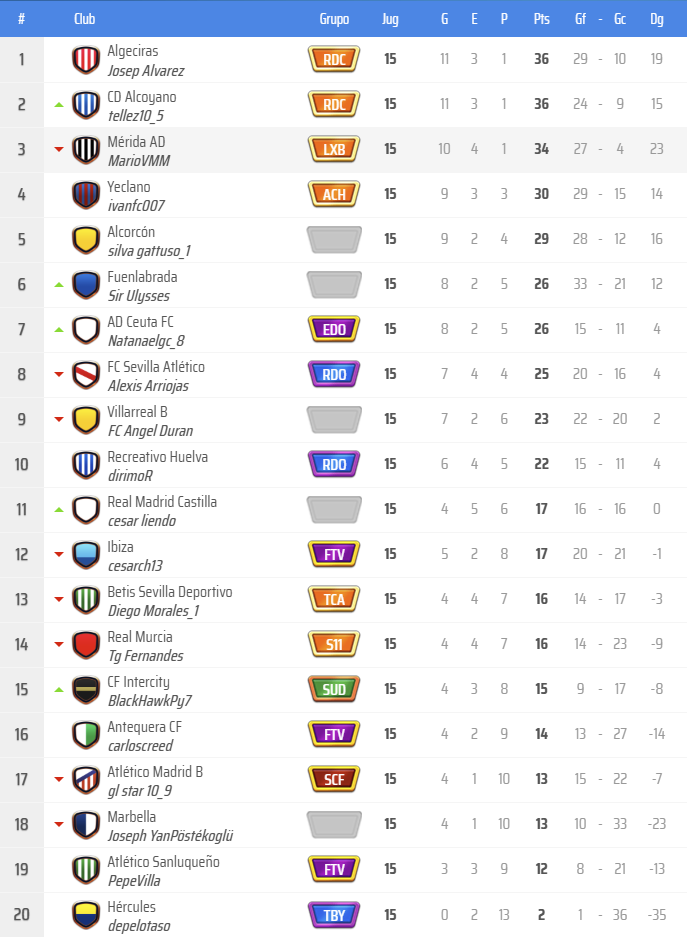Click the Dg column header
The image size is (687, 937).
656,19
